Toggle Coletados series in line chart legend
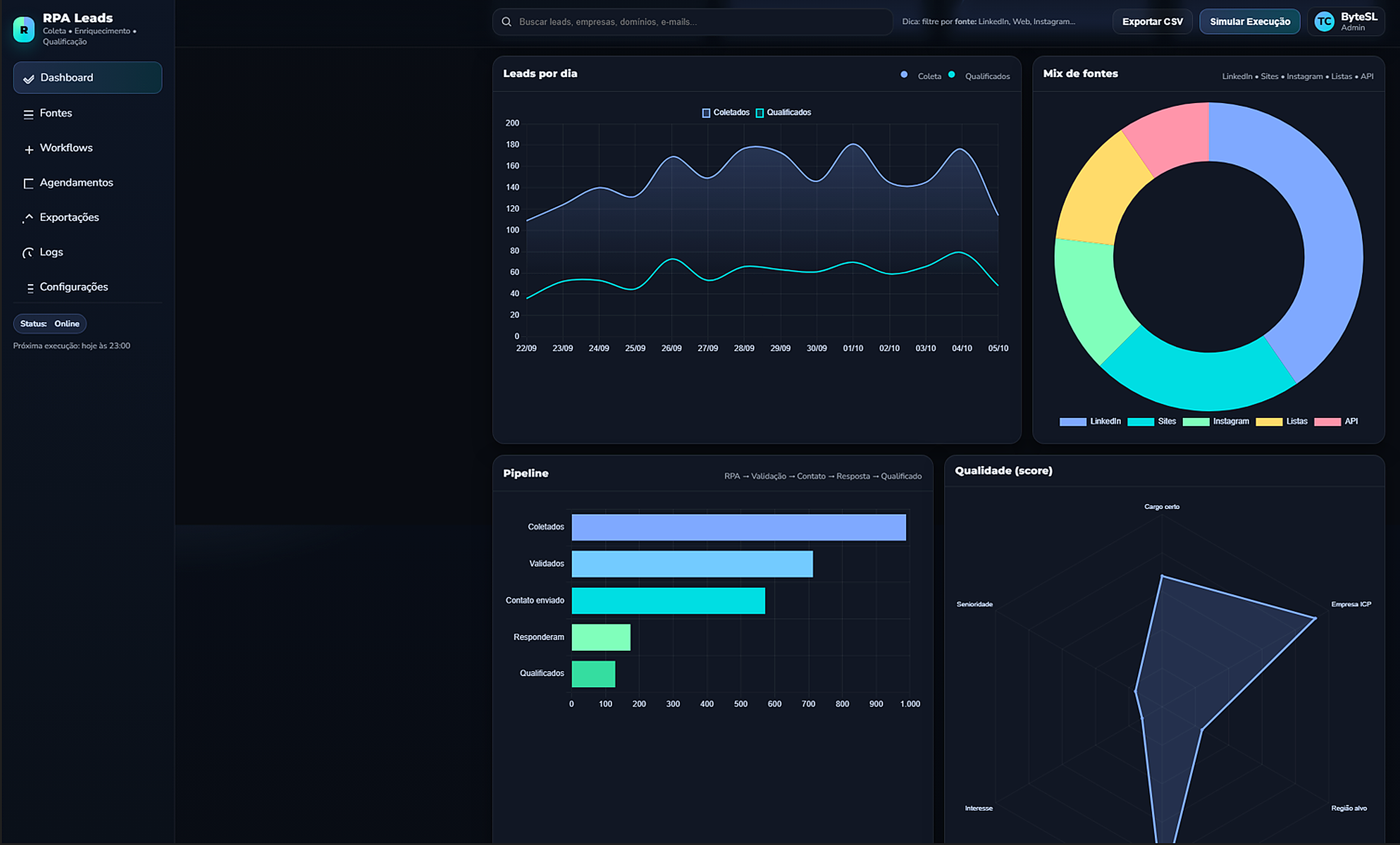The width and height of the screenshot is (1400, 845). (x=726, y=112)
